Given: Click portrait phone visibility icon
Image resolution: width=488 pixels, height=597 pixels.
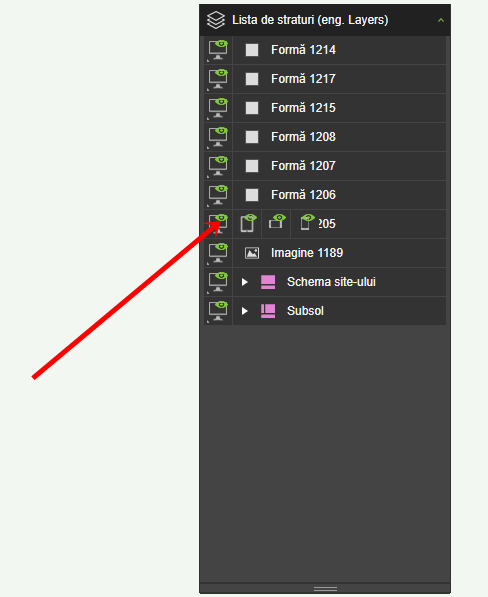Looking at the screenshot, I should coord(306,223).
